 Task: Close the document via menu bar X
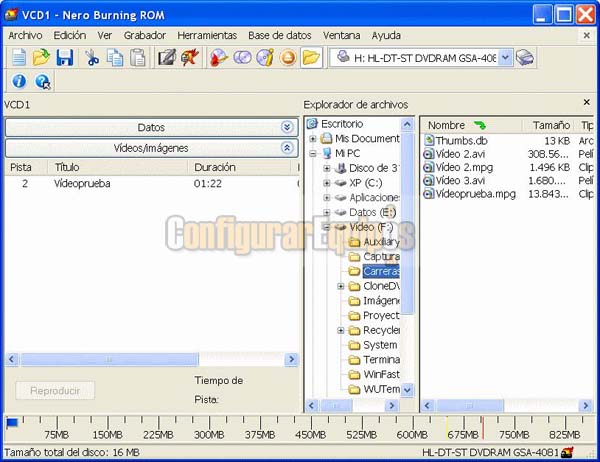click(587, 35)
